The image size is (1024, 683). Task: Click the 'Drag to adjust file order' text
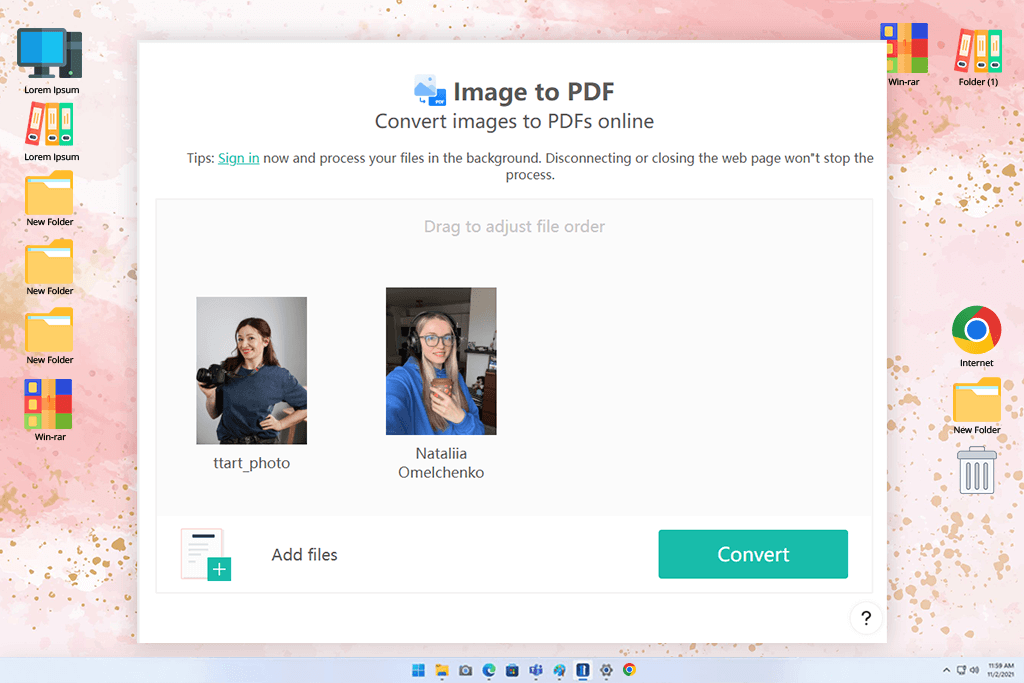pos(514,227)
